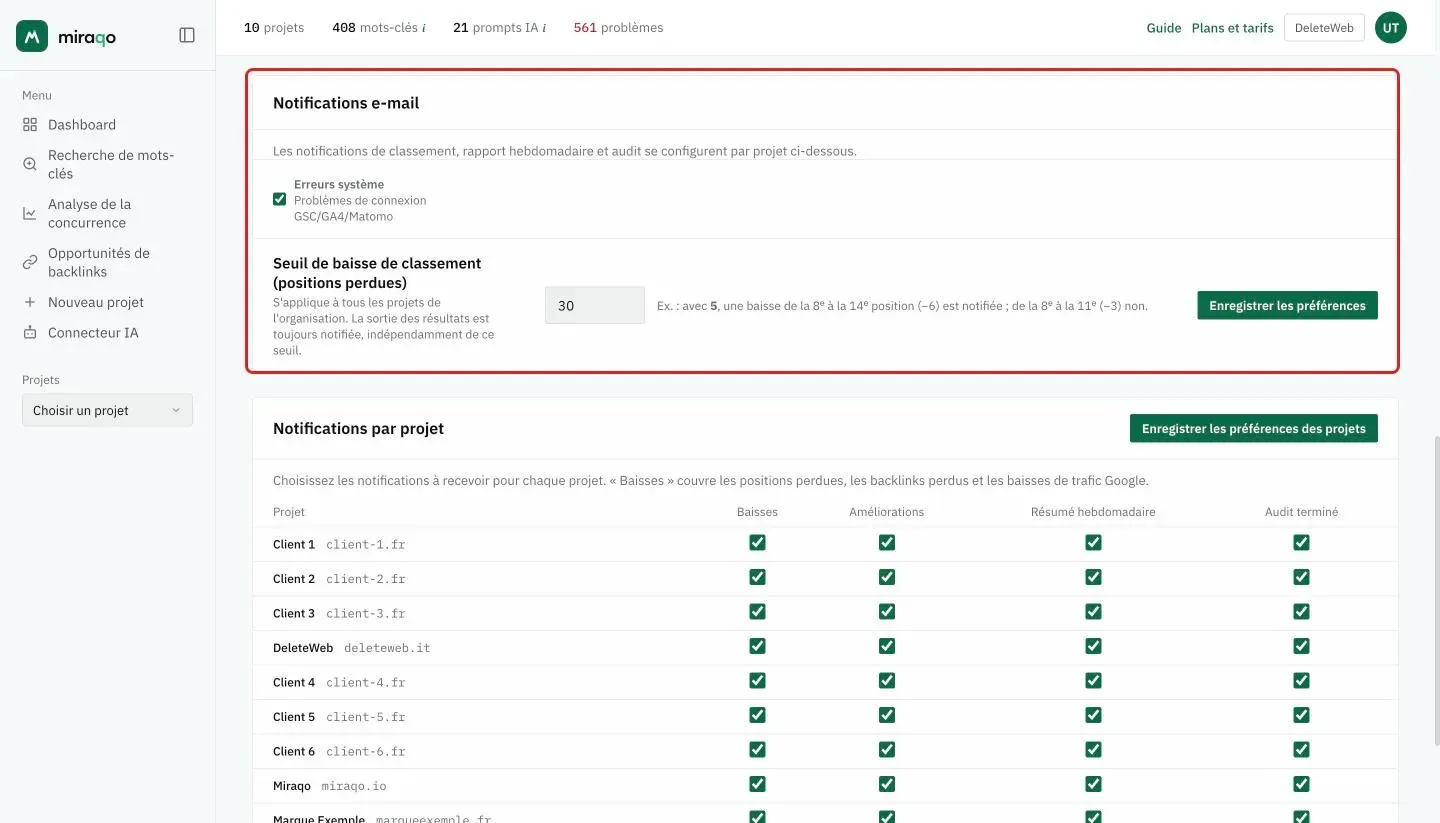1440x823 pixels.
Task: Open the Choisir un projet dropdown
Action: (x=107, y=410)
